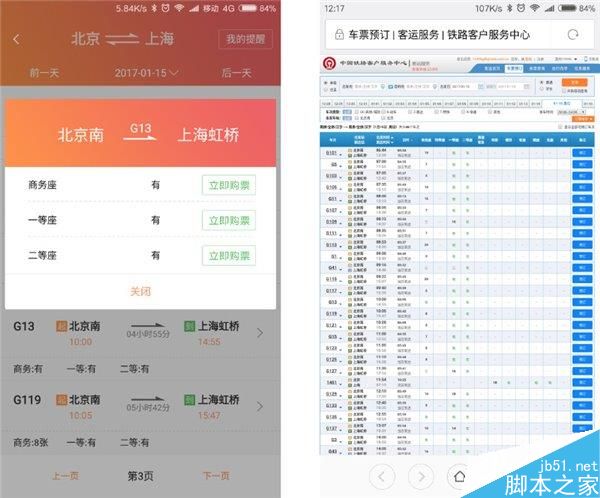
Task: Tap the back arrow beside 北京
Action: [x=16, y=39]
